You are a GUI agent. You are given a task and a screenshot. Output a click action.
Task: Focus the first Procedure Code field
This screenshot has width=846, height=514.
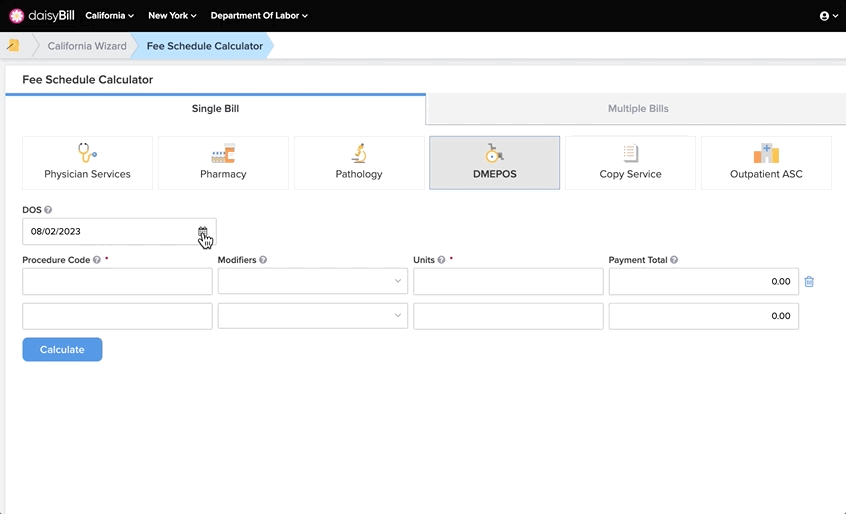pyautogui.click(x=117, y=281)
